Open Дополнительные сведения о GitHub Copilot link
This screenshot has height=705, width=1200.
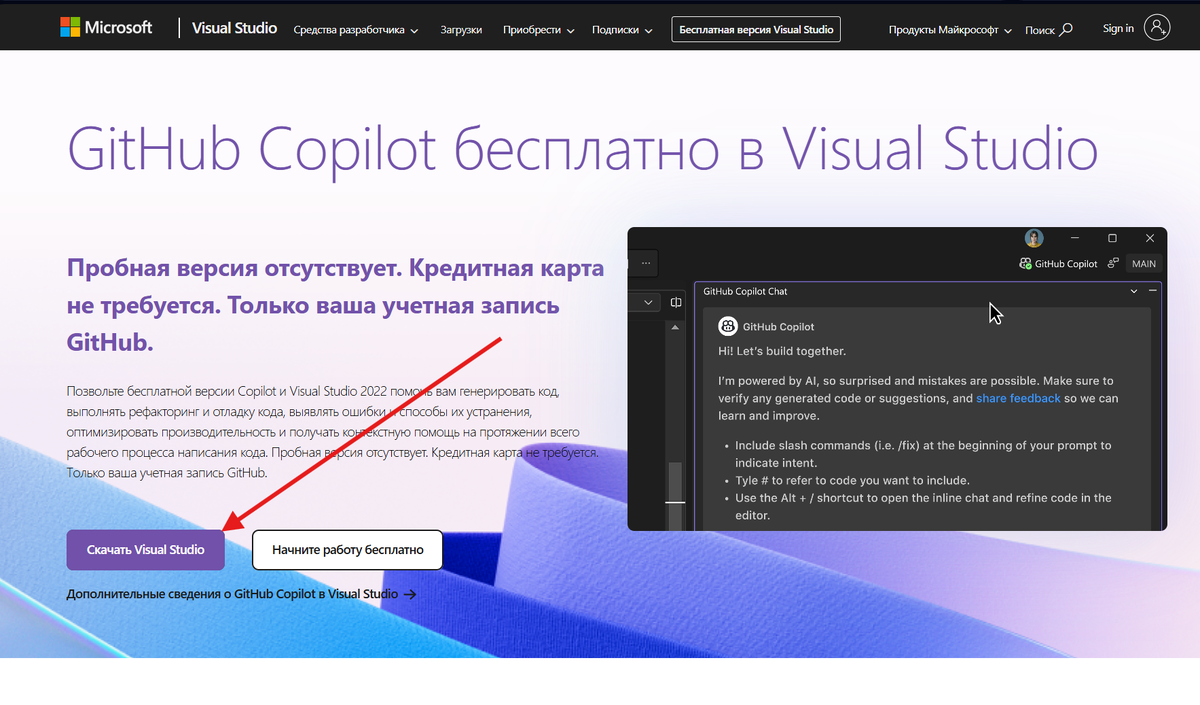241,594
